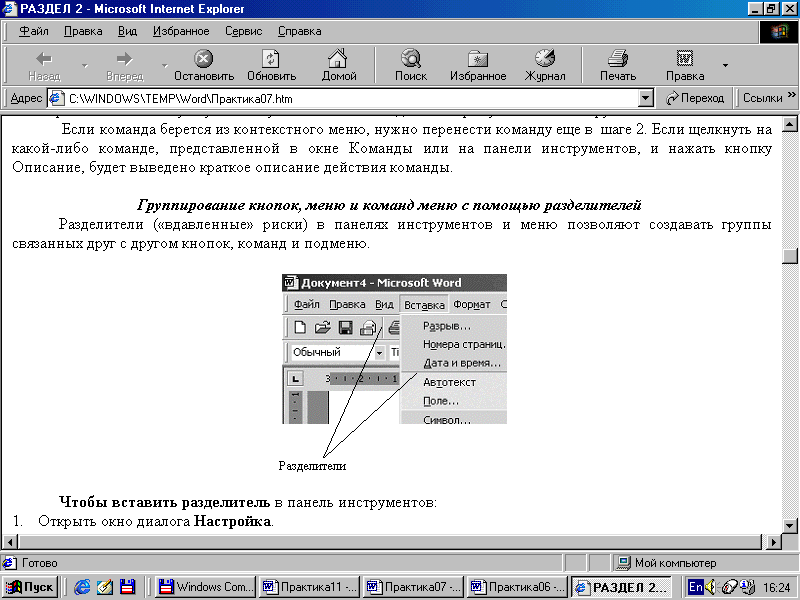
Task: Click the heading Группирование кнопок, меню
Action: tap(389, 205)
